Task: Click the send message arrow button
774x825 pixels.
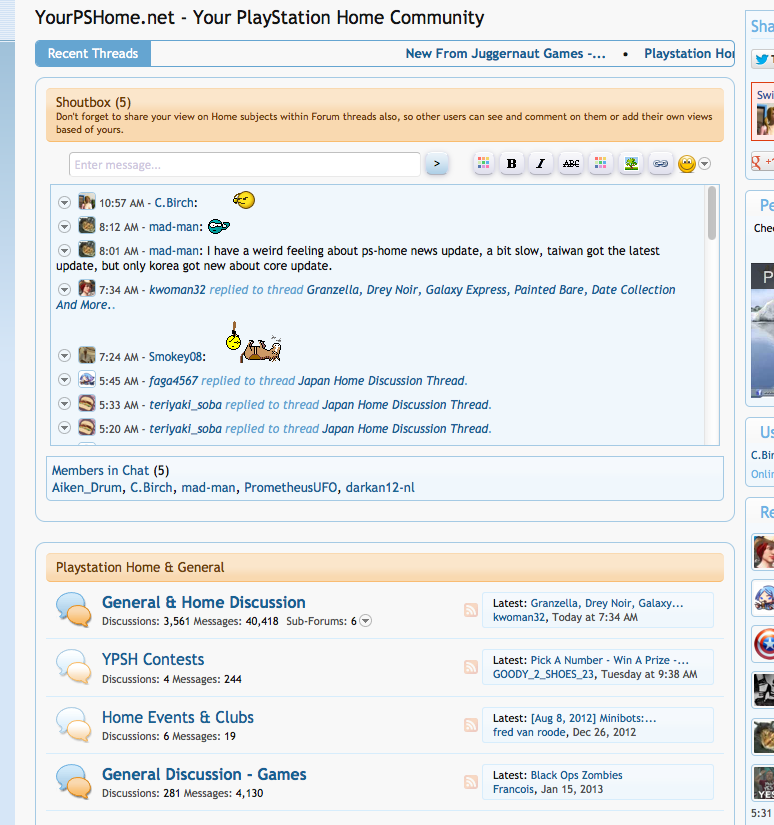Action: point(436,164)
